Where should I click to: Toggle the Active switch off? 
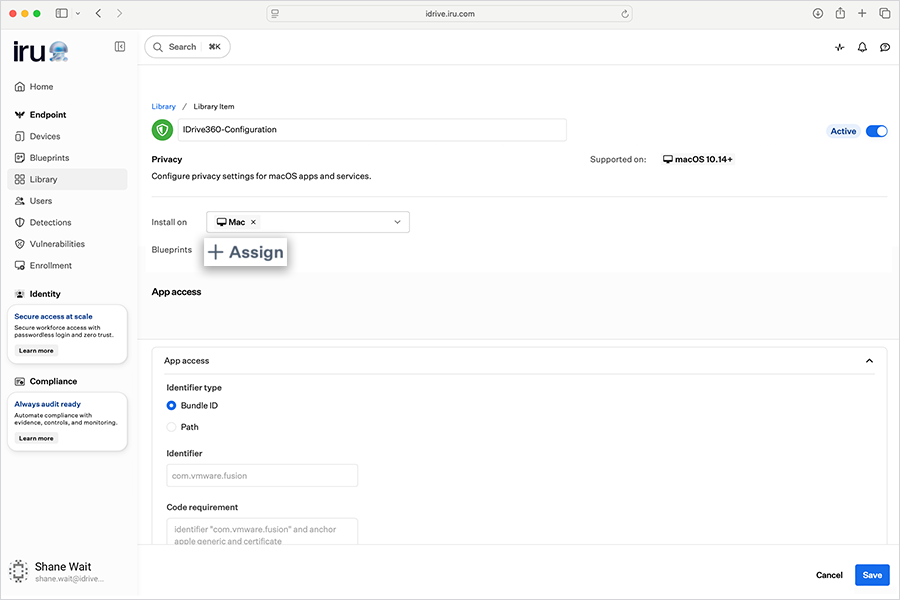point(876,131)
